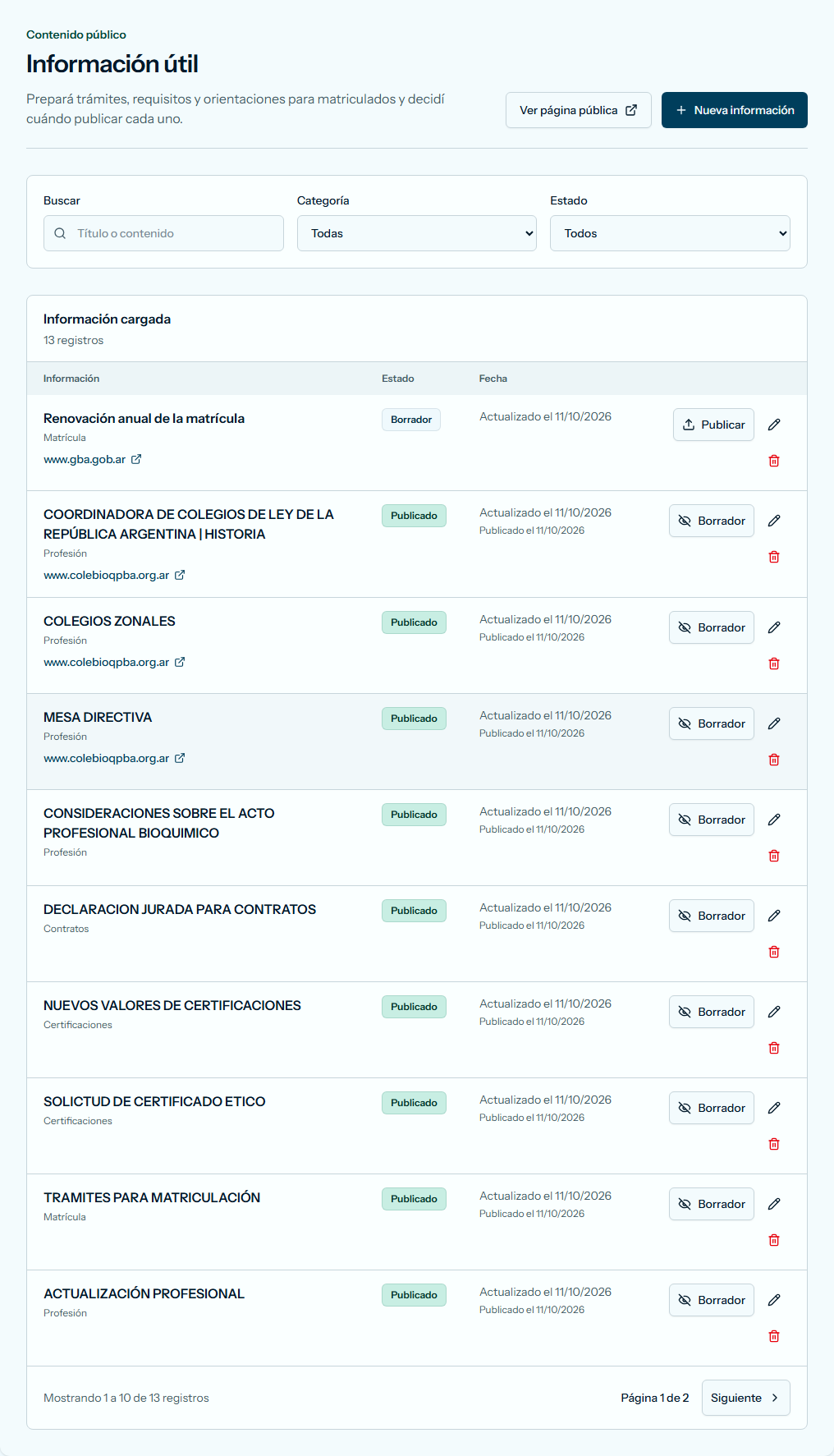Open colebioqpba link under COLEGIOS ZONALES
The height and width of the screenshot is (1456, 834).
click(114, 663)
